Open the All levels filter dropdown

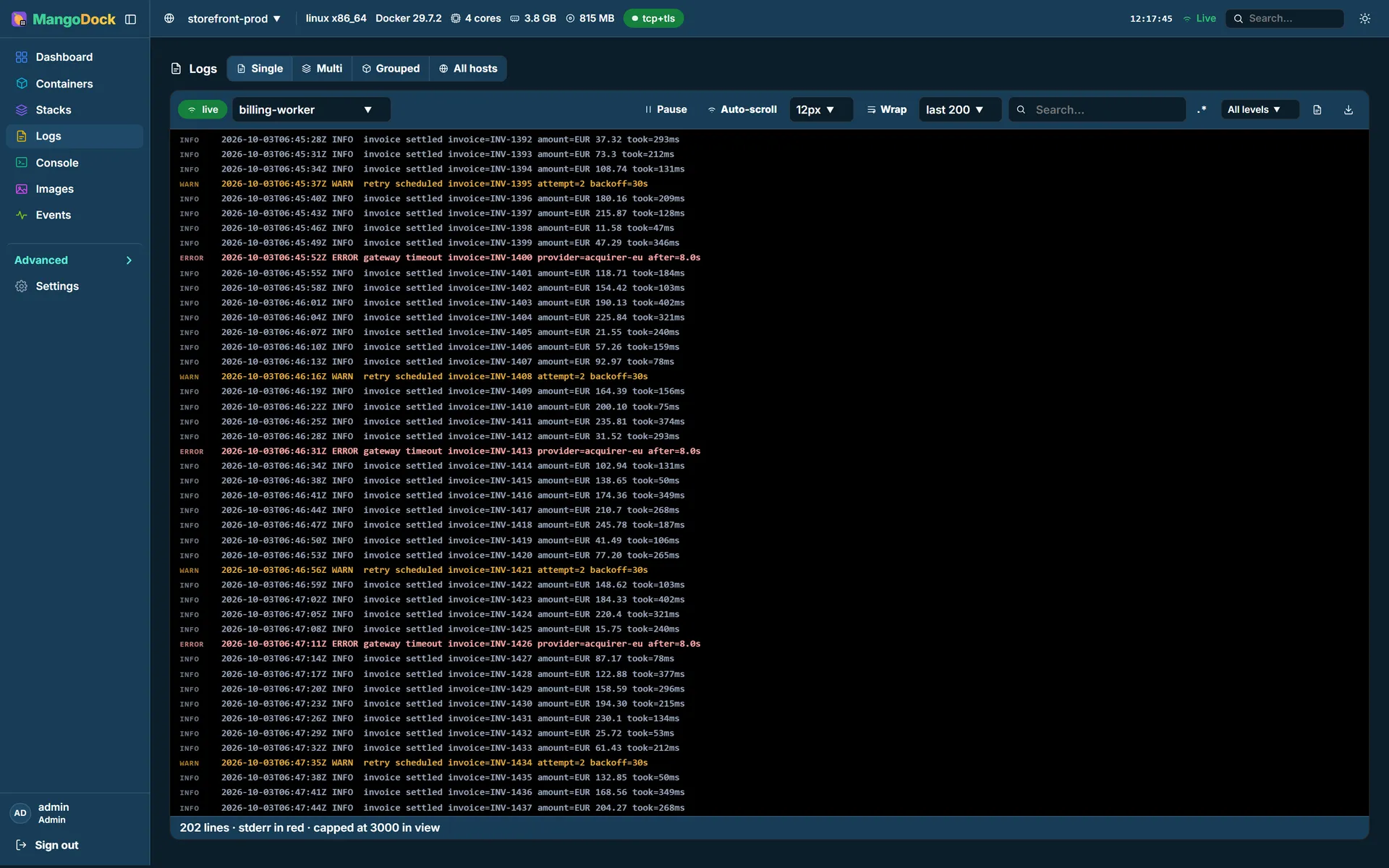pyautogui.click(x=1260, y=110)
